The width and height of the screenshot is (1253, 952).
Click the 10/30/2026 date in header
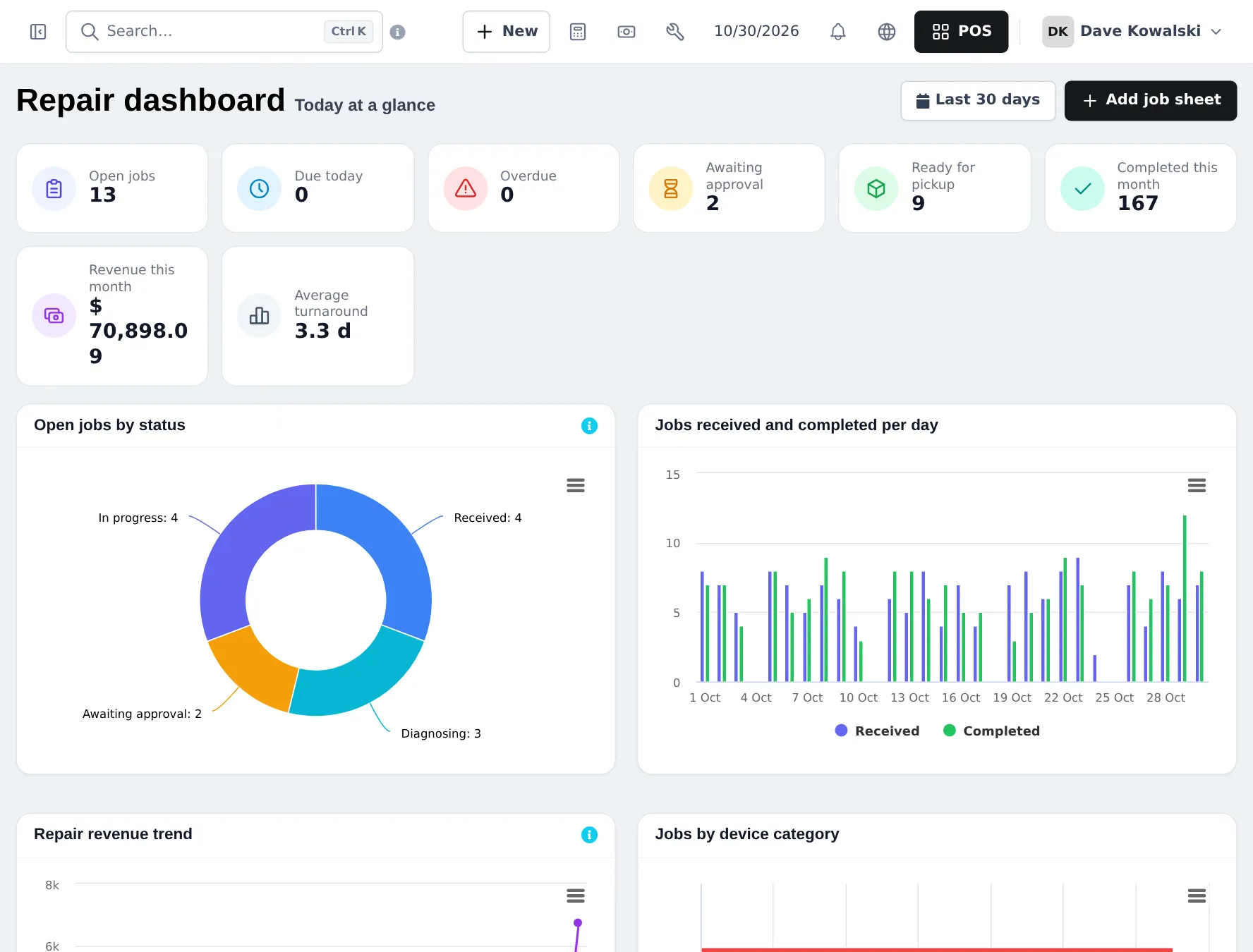click(x=756, y=31)
